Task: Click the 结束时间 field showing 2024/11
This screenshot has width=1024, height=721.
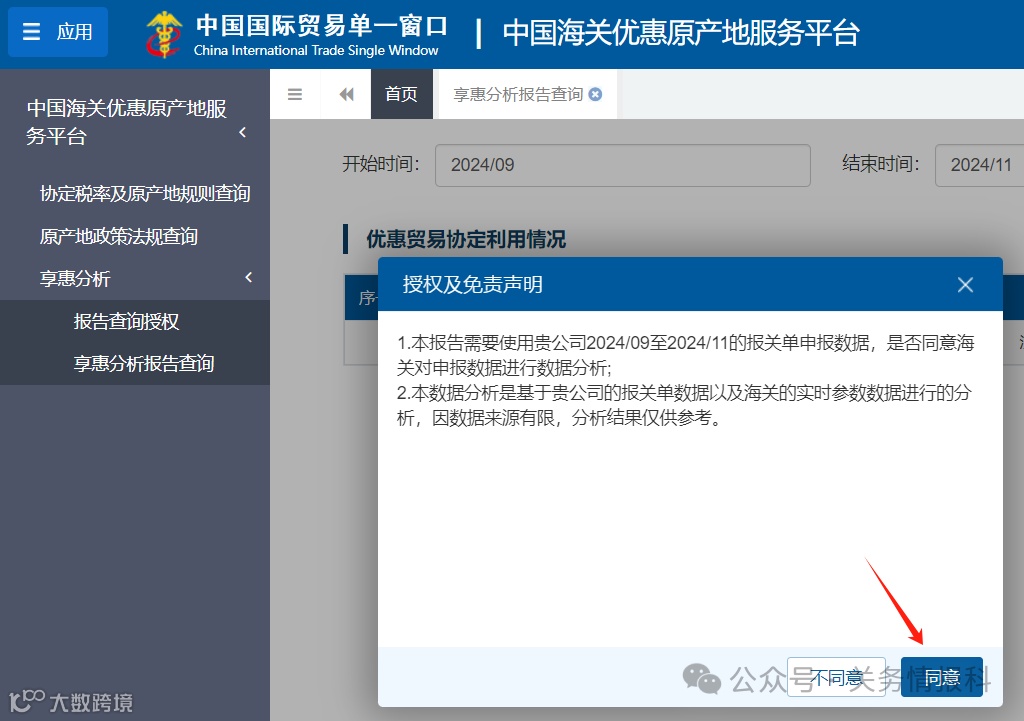Action: (x=980, y=165)
